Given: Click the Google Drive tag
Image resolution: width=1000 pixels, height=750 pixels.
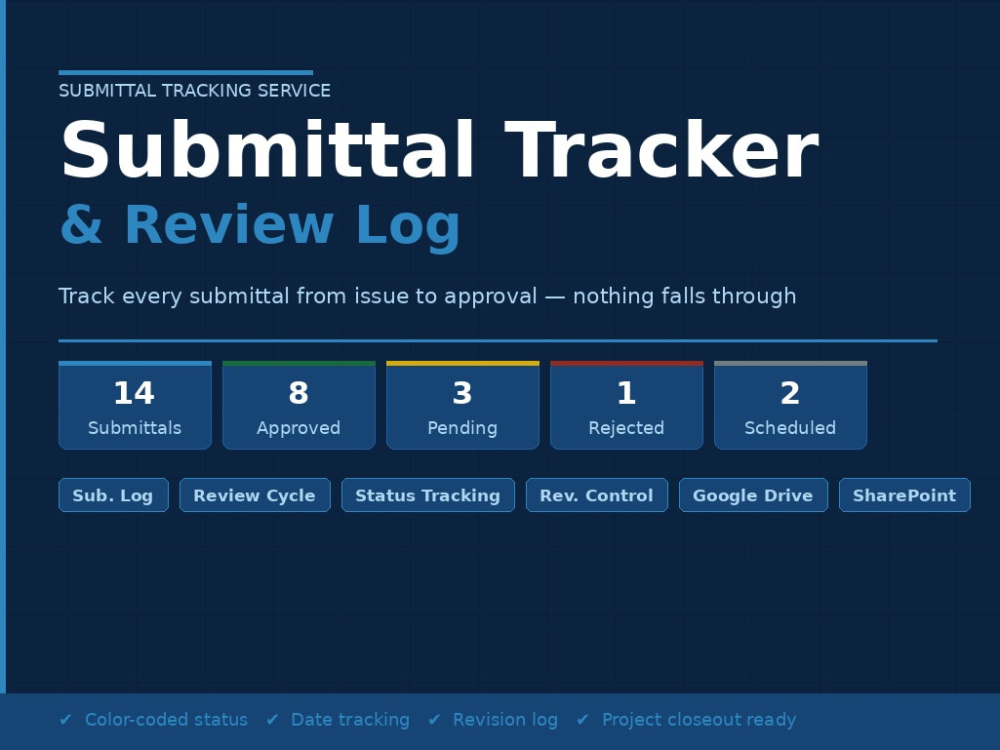Looking at the screenshot, I should click(753, 495).
